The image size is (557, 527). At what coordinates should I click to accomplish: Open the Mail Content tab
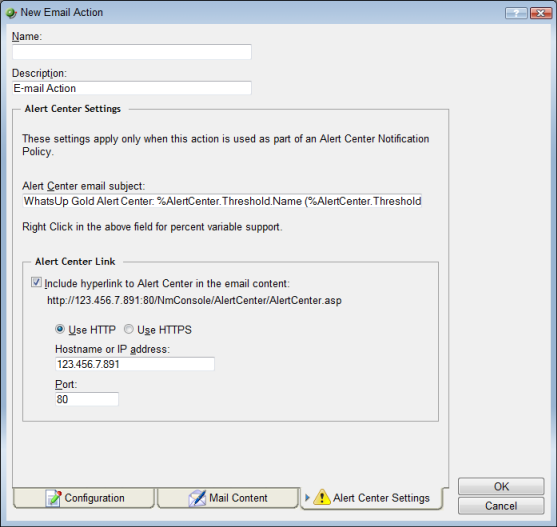point(228,498)
